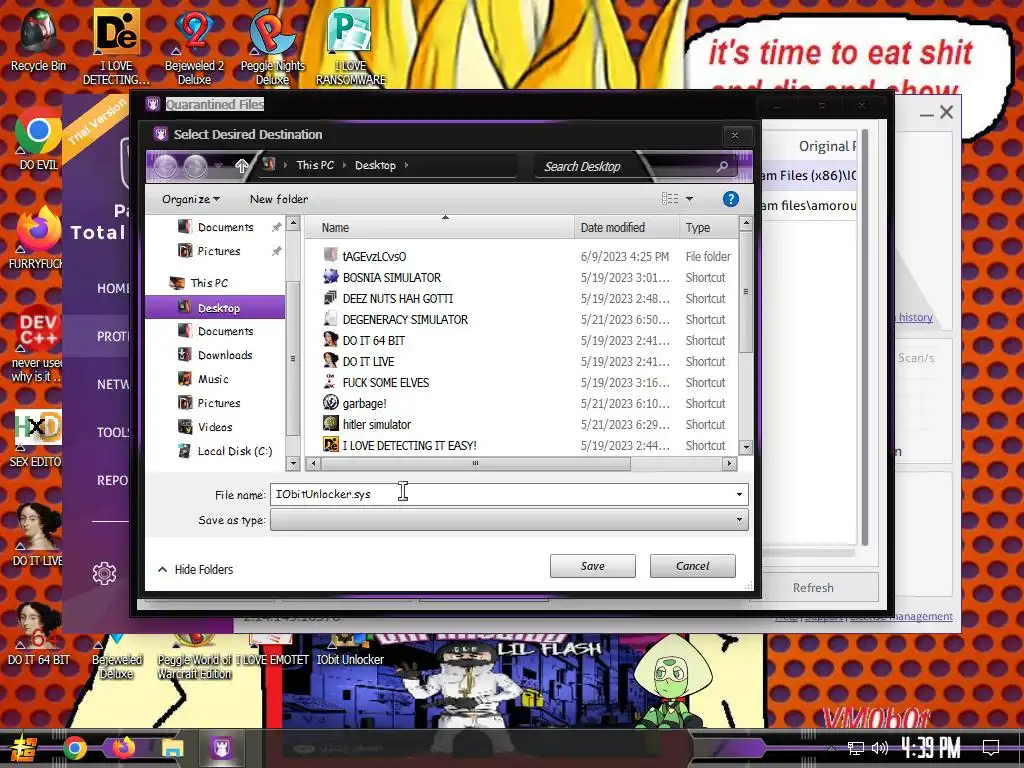Sort by the Date modified column header

tap(626, 227)
